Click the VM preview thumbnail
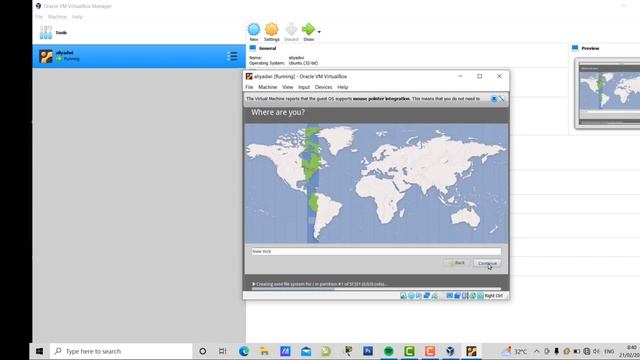Screen dimensions: 640x360 click(x=608, y=93)
